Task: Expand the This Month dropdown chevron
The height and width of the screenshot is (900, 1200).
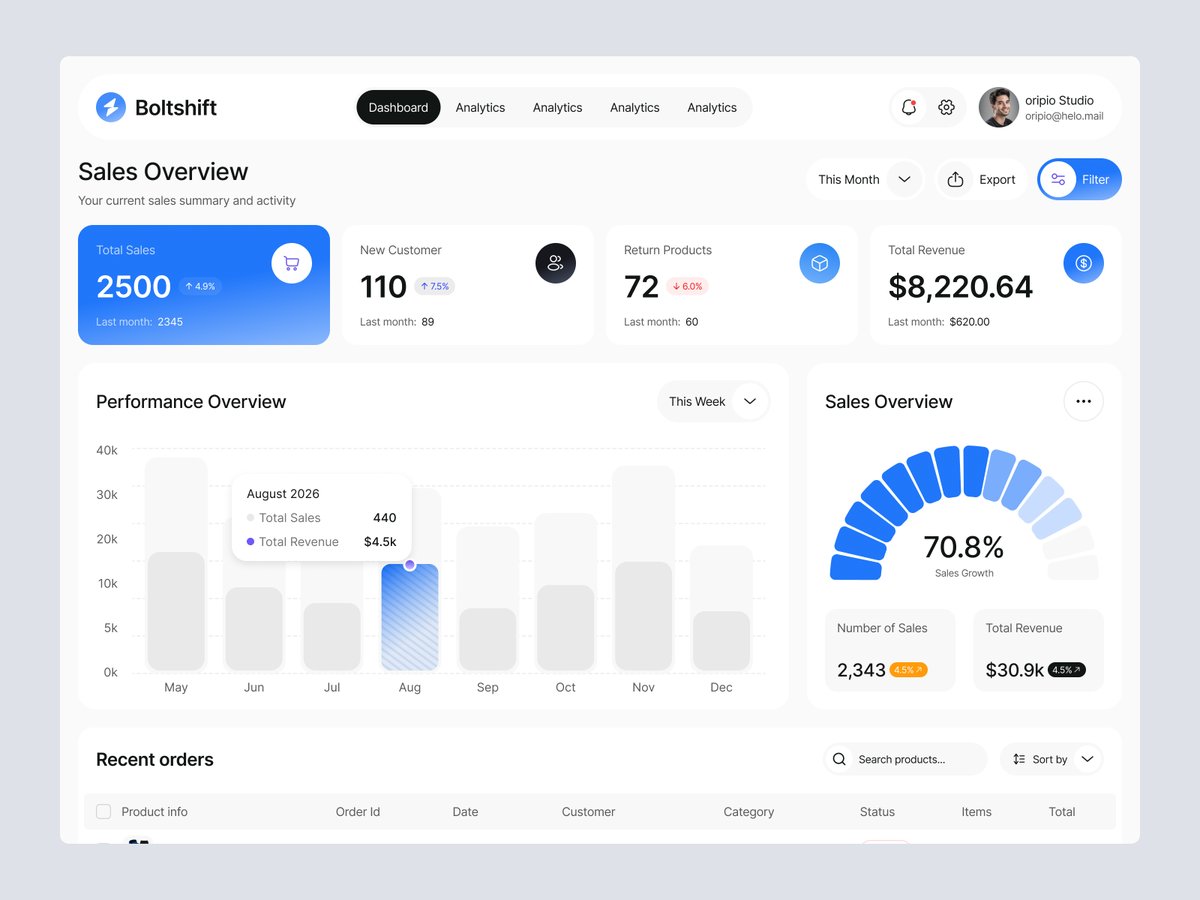Action: click(904, 180)
